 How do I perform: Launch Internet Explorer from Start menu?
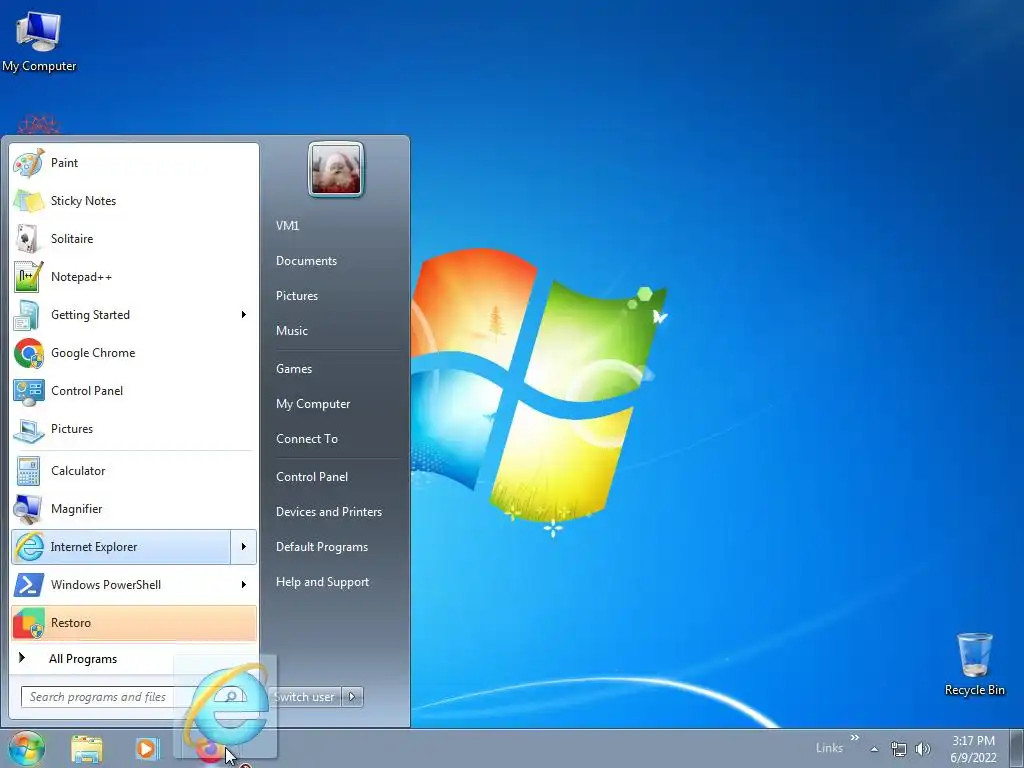[x=121, y=547]
